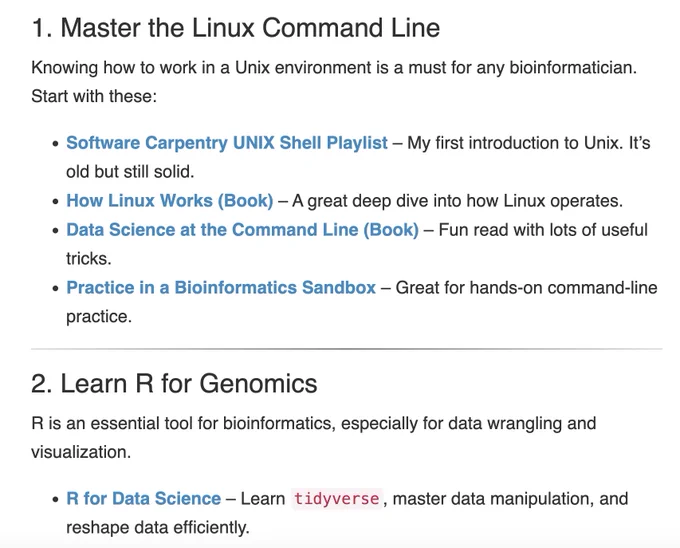Open the Software Carpentry UNIX Shell Playlist link
Screen dimensions: 680x548
[x=227, y=143]
